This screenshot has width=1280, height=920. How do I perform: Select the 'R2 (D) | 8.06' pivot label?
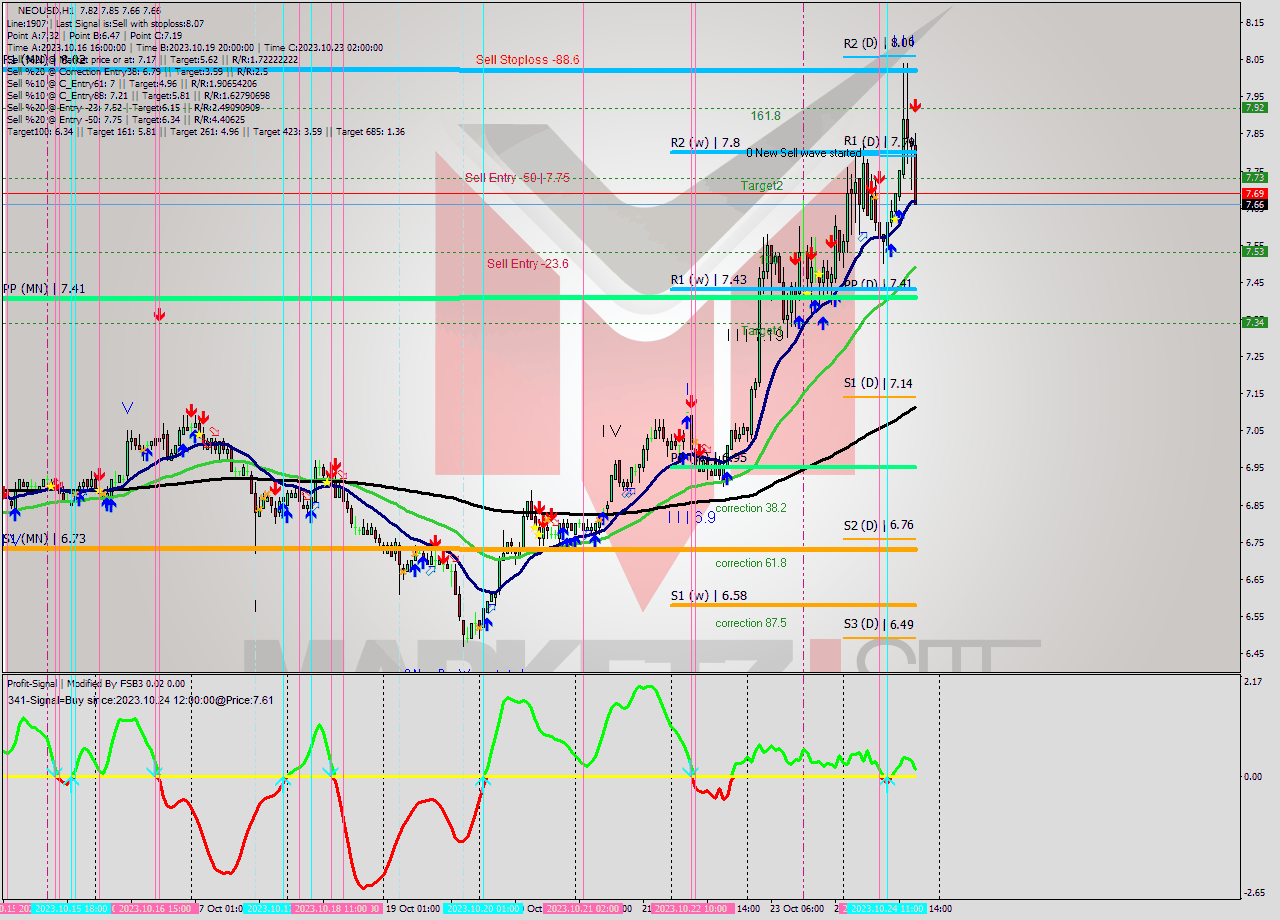[879, 43]
